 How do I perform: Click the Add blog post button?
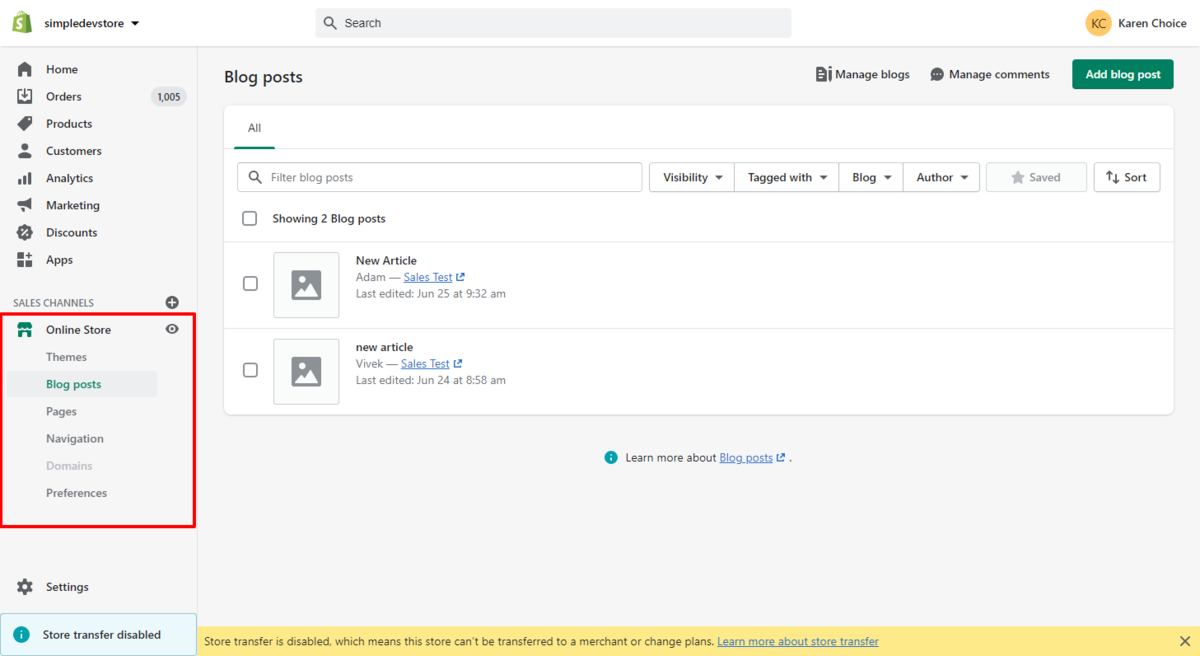pyautogui.click(x=1123, y=74)
